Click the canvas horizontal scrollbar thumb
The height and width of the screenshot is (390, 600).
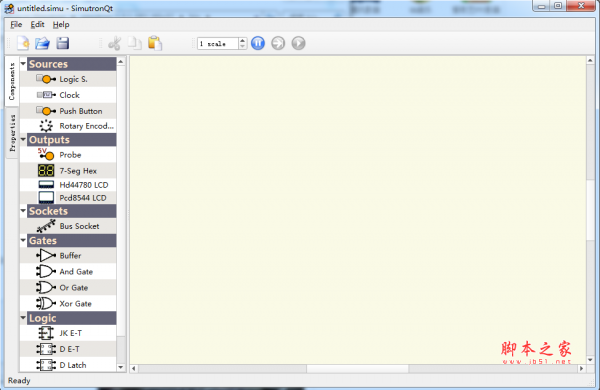tap(357, 369)
